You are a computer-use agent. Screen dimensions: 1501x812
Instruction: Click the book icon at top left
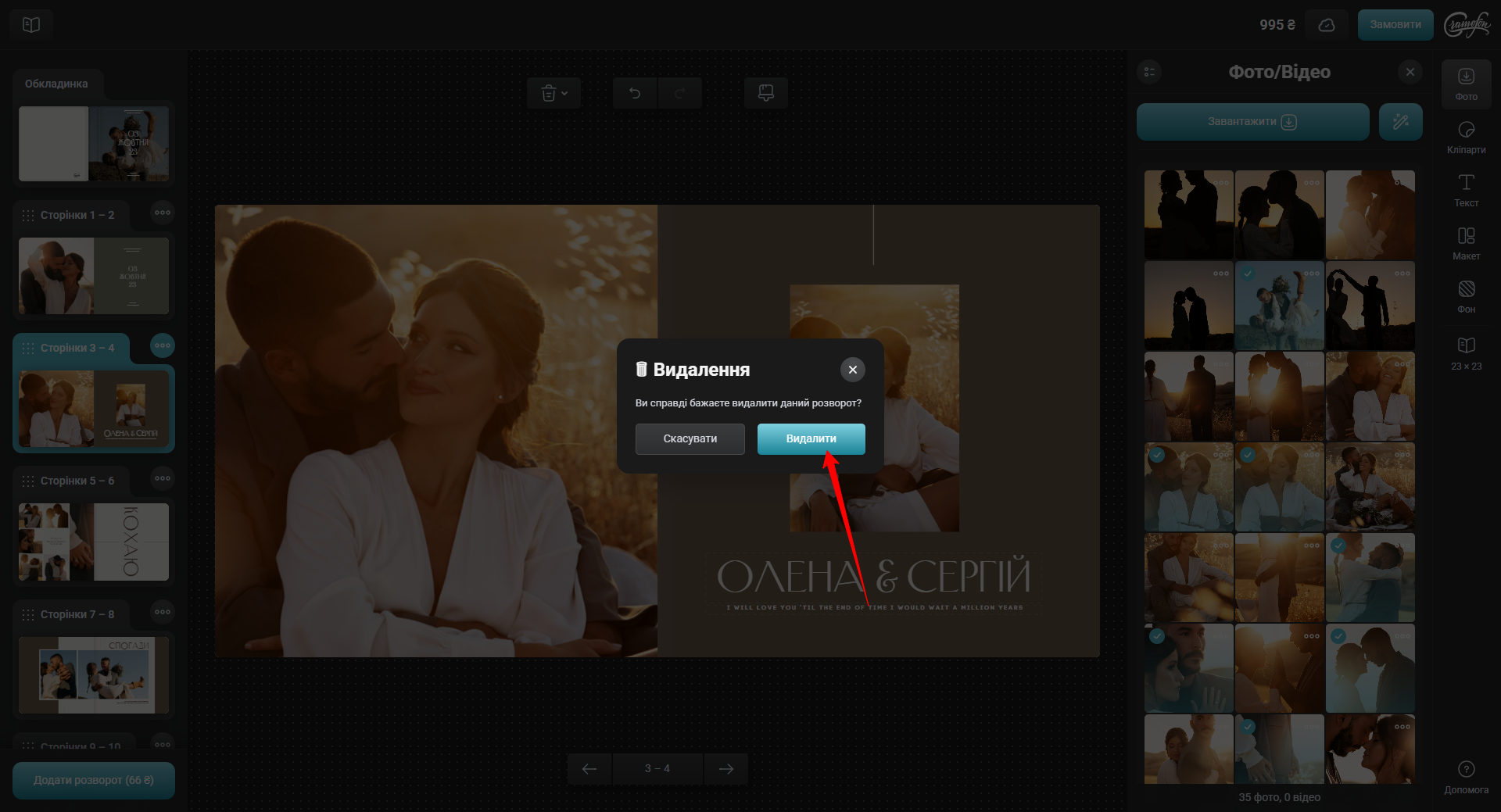31,25
